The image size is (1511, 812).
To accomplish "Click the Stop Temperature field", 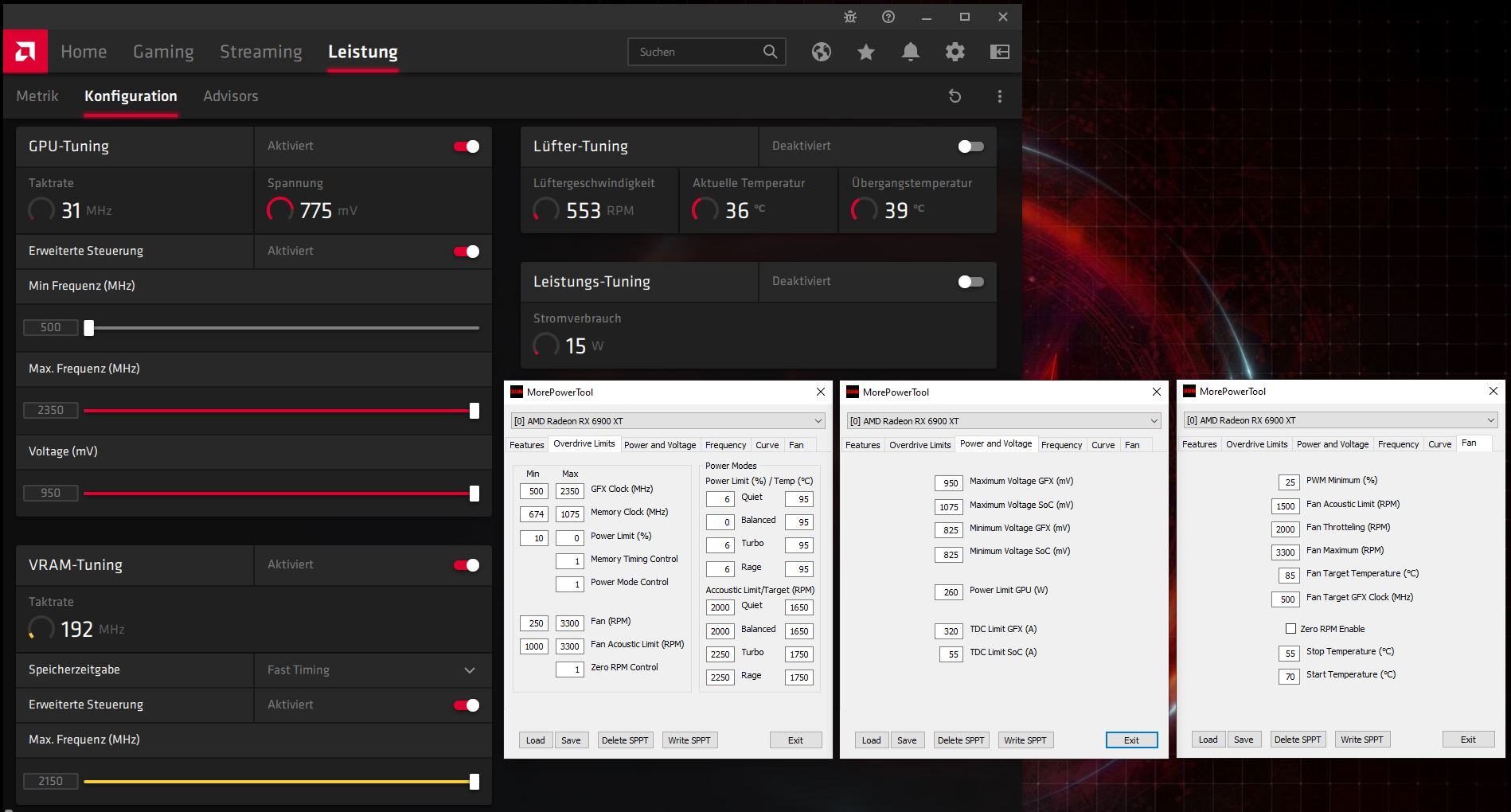I will [1289, 654].
